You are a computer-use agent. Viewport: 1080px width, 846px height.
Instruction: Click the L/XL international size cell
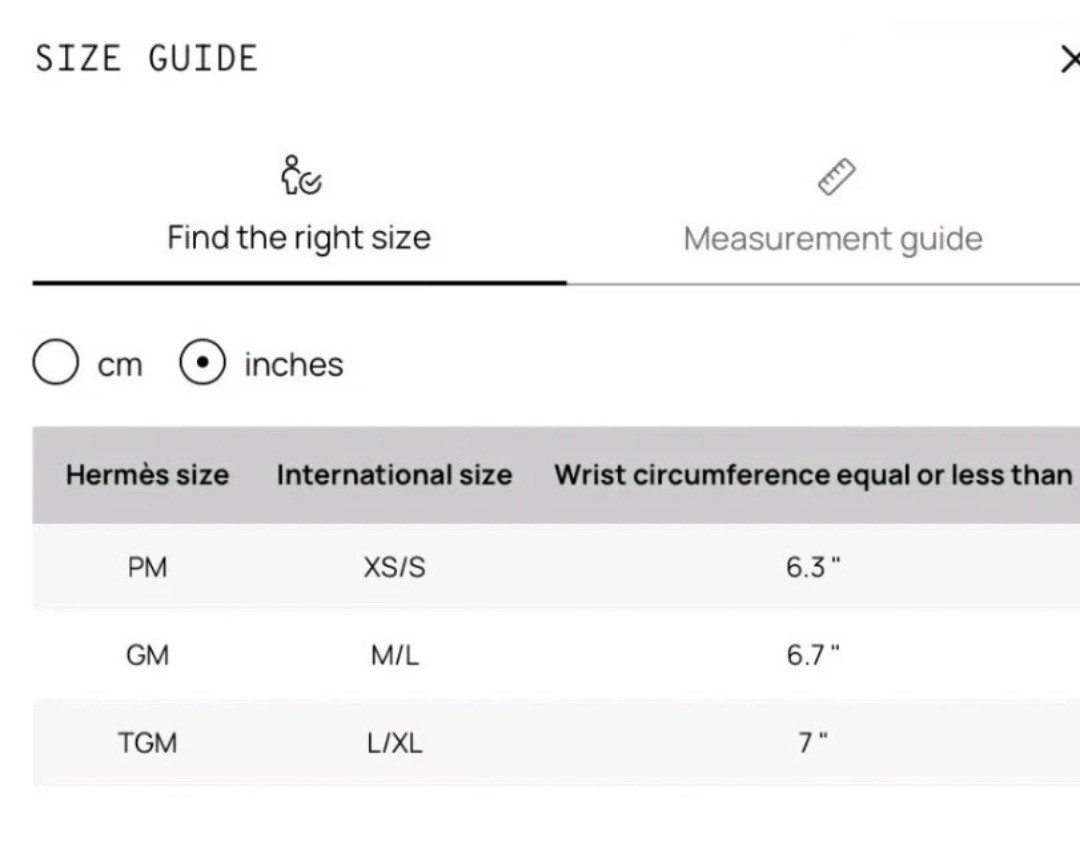[395, 743]
